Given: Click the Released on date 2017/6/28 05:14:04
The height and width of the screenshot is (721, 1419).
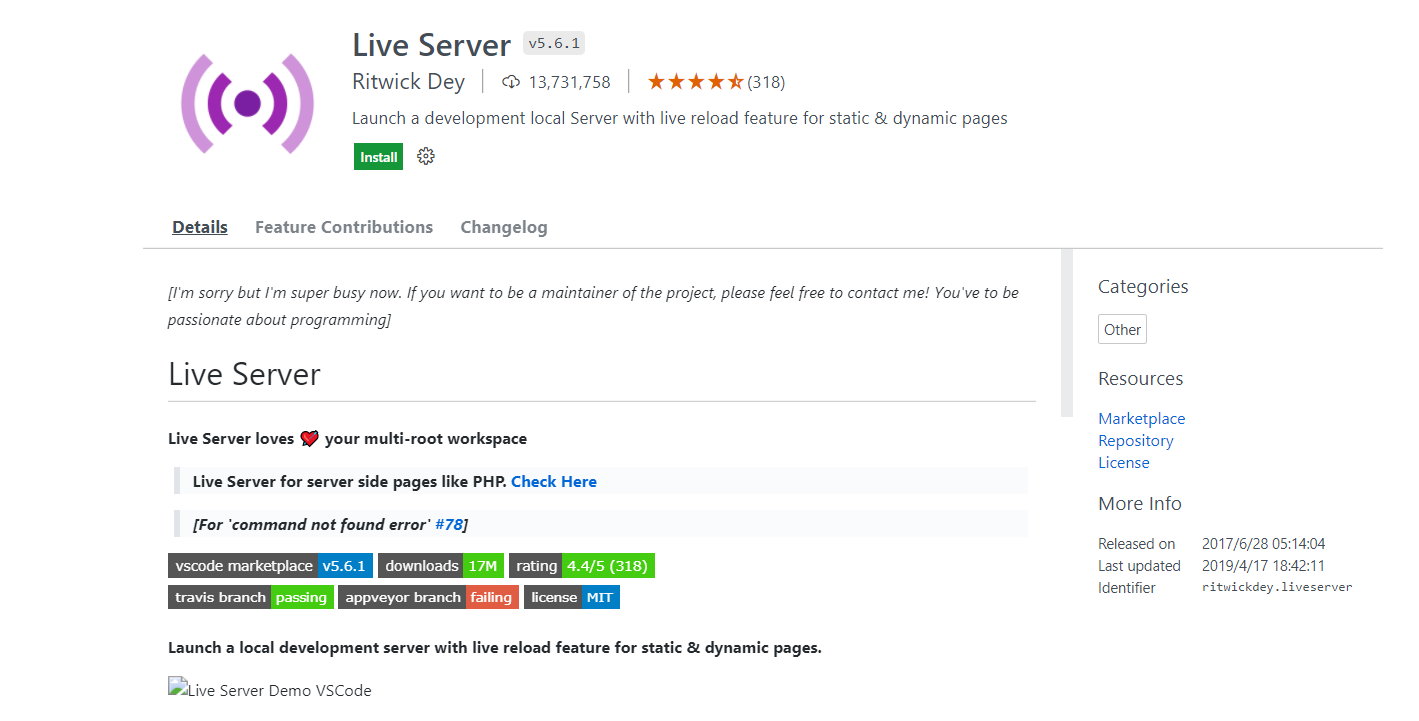Looking at the screenshot, I should pos(1263,544).
